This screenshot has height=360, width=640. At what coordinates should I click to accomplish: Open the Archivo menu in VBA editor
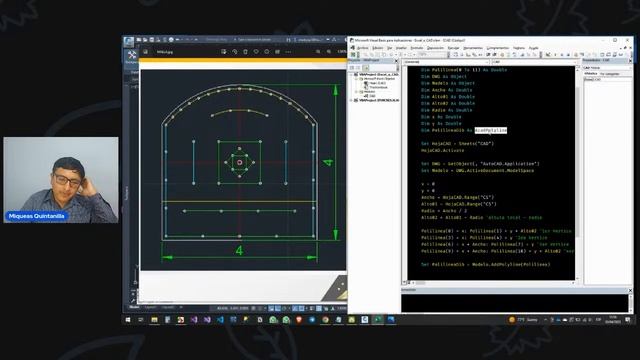[x=362, y=48]
